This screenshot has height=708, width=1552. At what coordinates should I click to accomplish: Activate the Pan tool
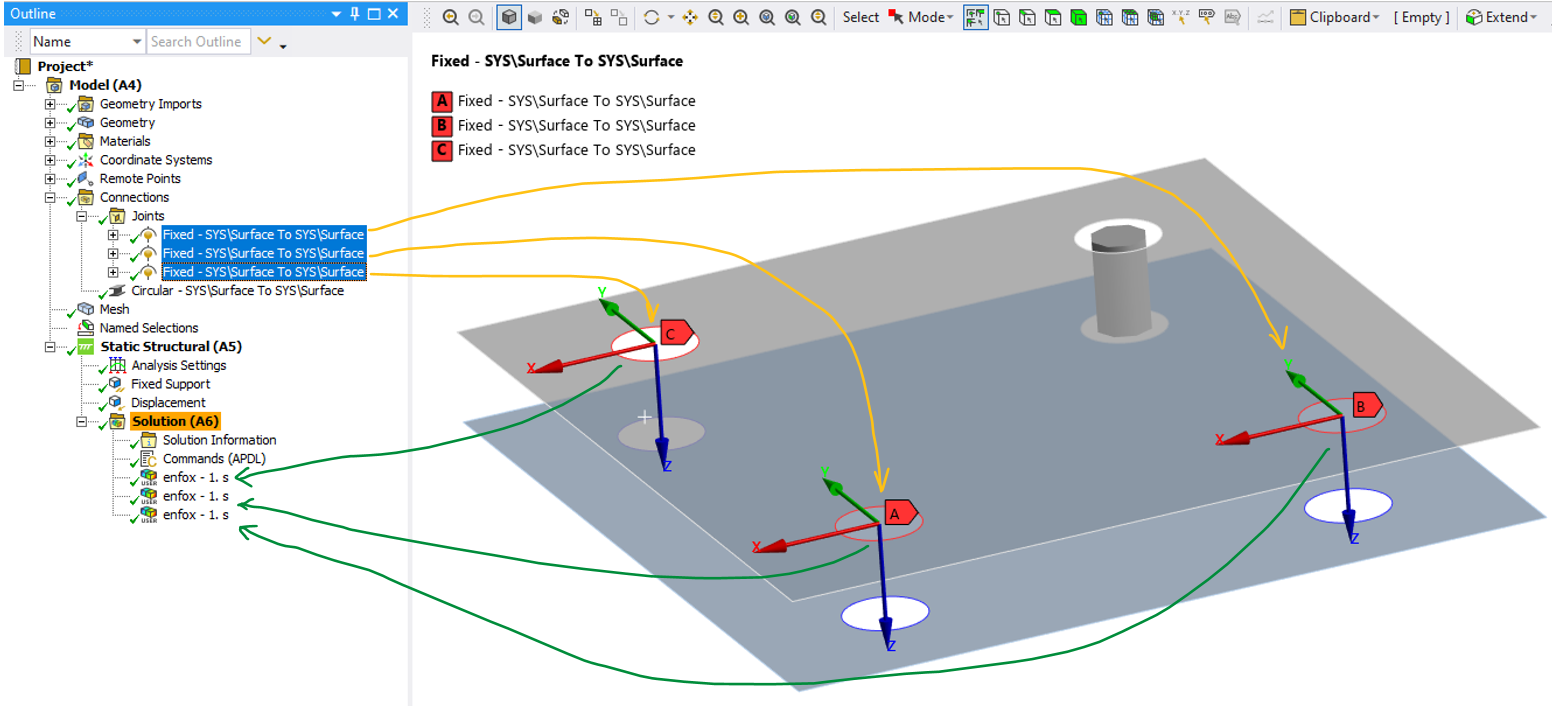tap(690, 17)
